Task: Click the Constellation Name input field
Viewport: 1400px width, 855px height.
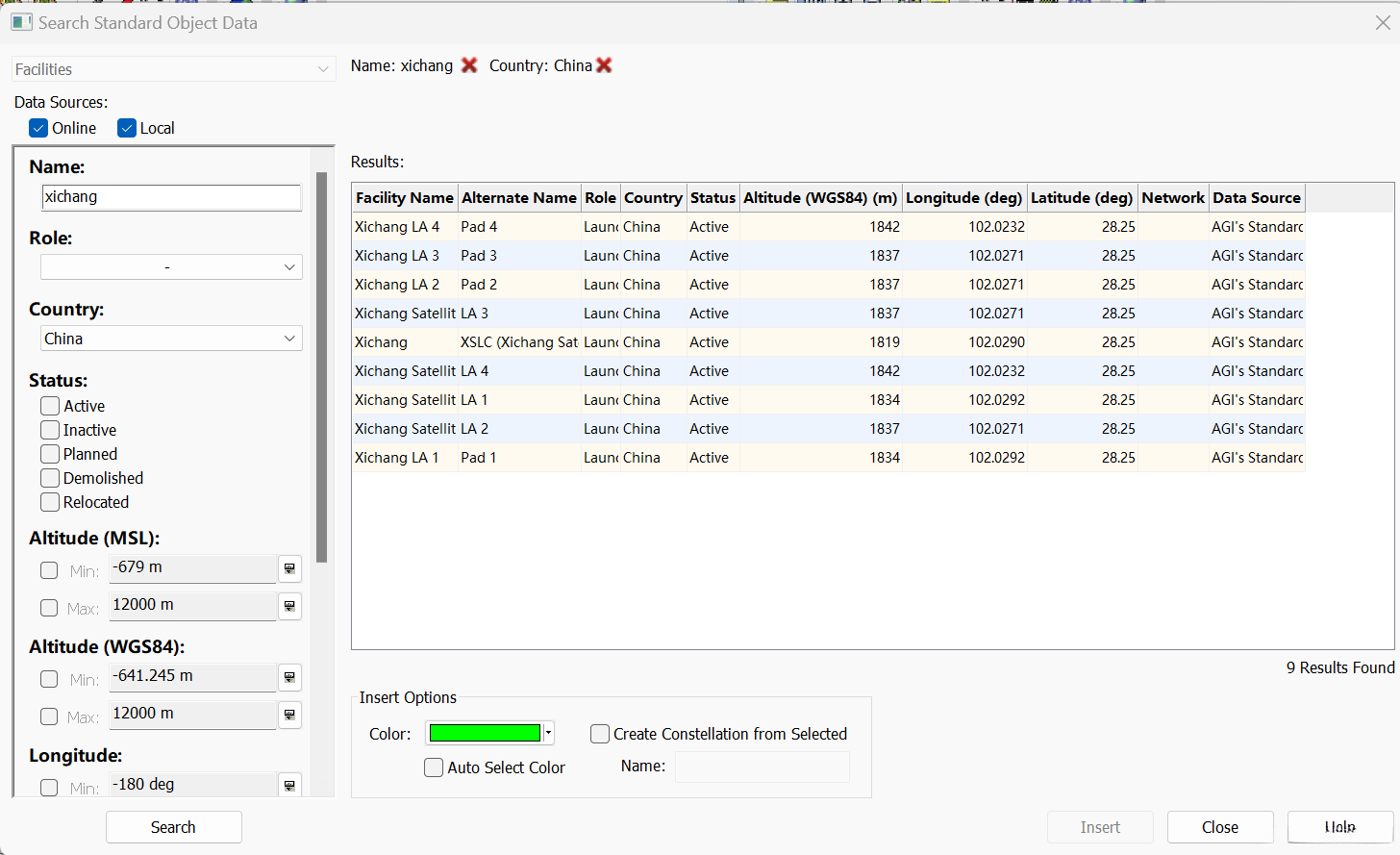Action: [762, 767]
